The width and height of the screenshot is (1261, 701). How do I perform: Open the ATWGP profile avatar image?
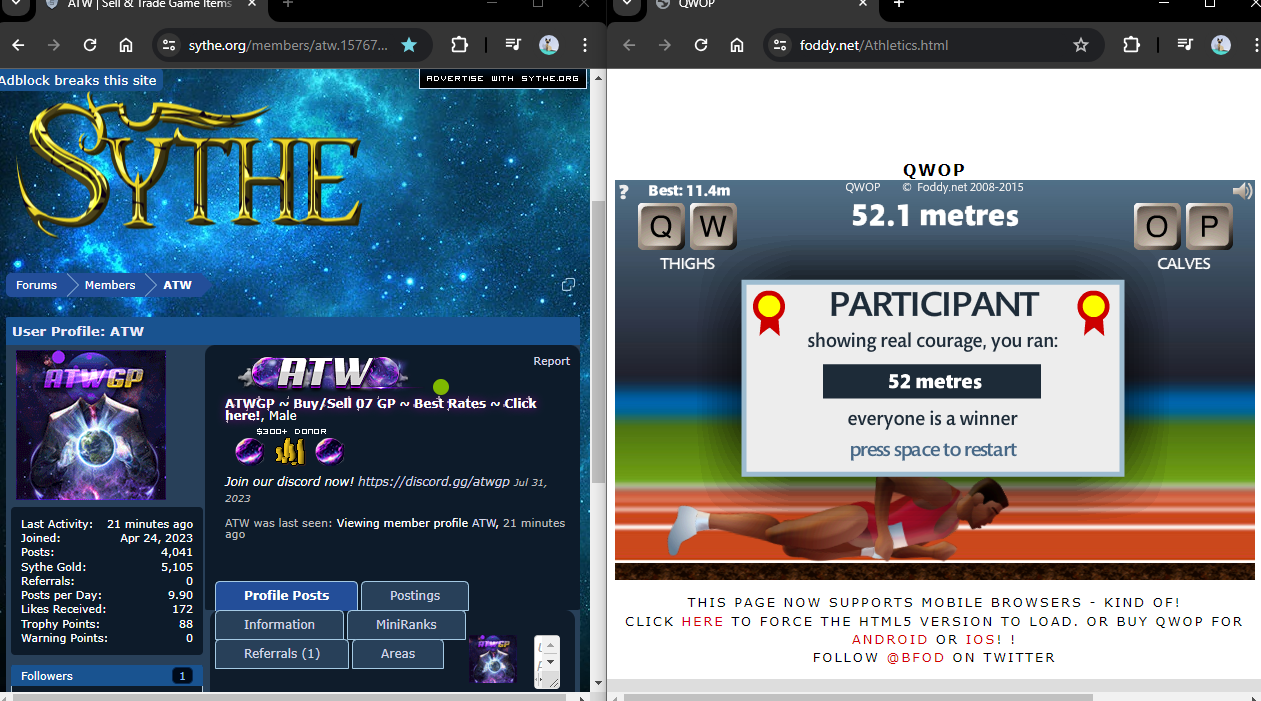(x=91, y=425)
